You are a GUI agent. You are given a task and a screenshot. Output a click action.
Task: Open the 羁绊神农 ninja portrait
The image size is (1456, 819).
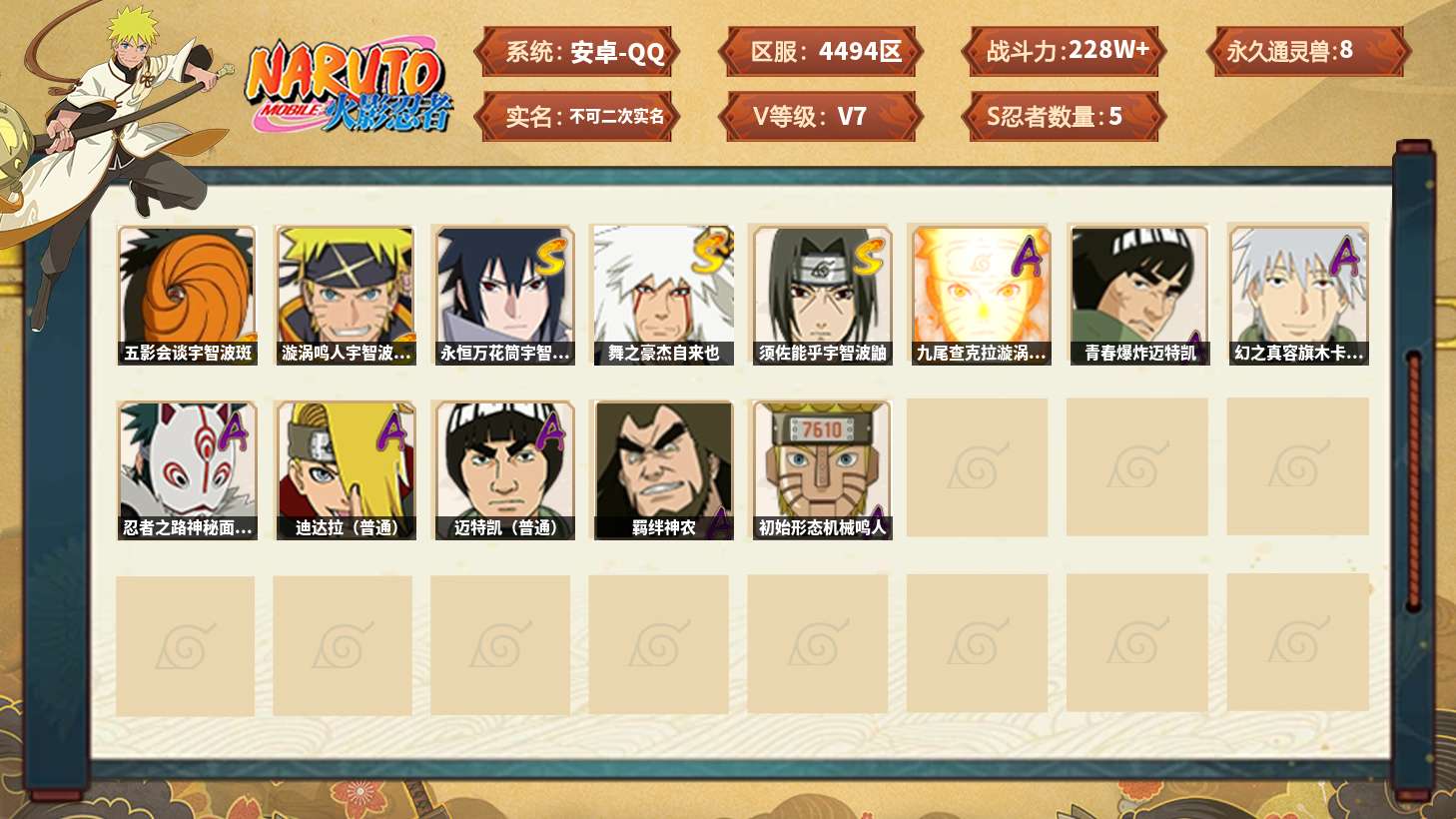[x=663, y=470]
